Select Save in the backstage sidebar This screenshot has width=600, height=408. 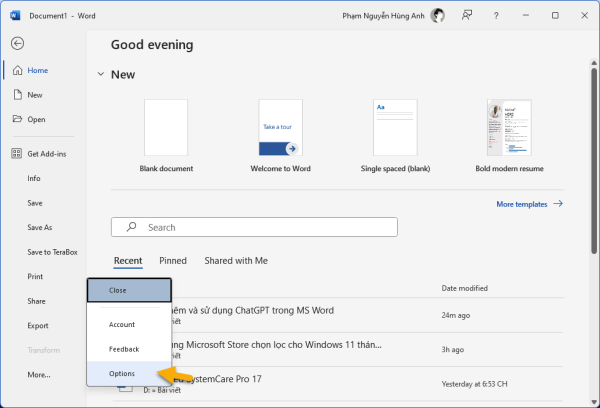click(x=35, y=203)
